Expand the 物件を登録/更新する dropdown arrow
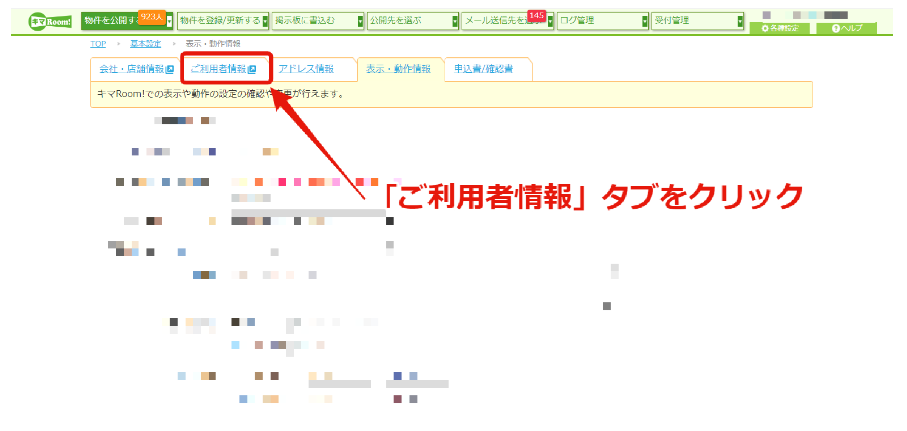This screenshot has height=431, width=907. tap(266, 21)
